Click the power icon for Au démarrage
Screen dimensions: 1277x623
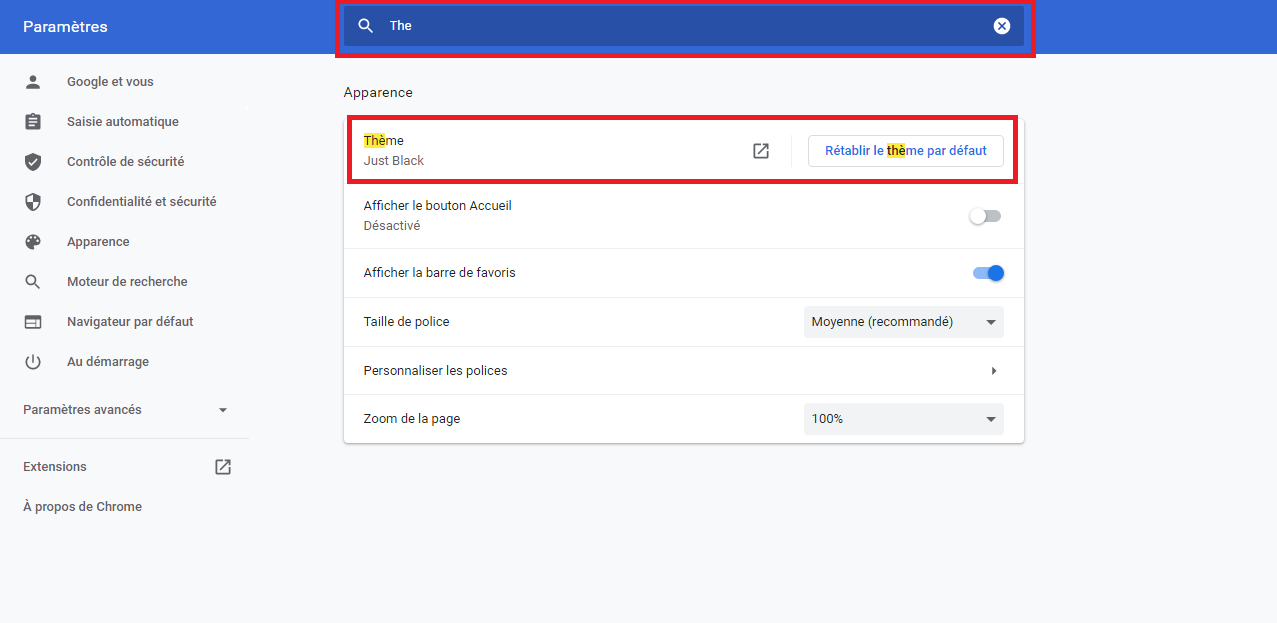(x=33, y=362)
